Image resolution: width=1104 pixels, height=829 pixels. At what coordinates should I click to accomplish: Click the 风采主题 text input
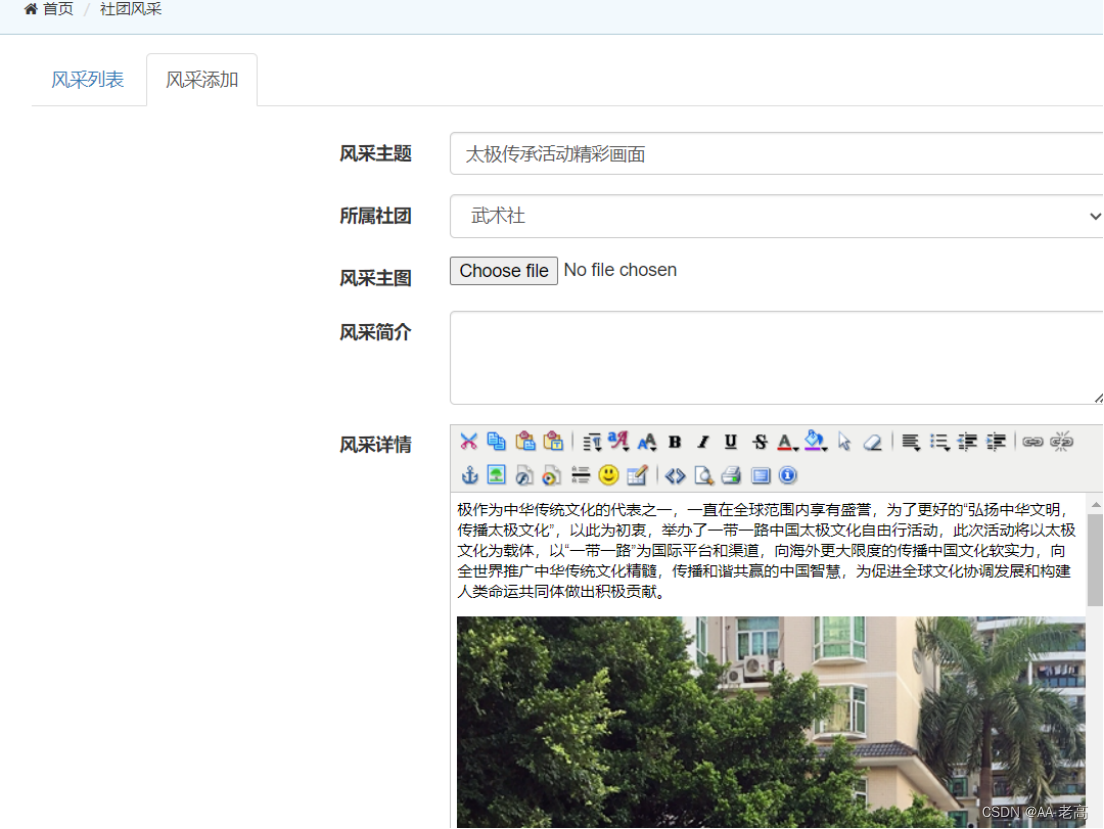point(777,154)
